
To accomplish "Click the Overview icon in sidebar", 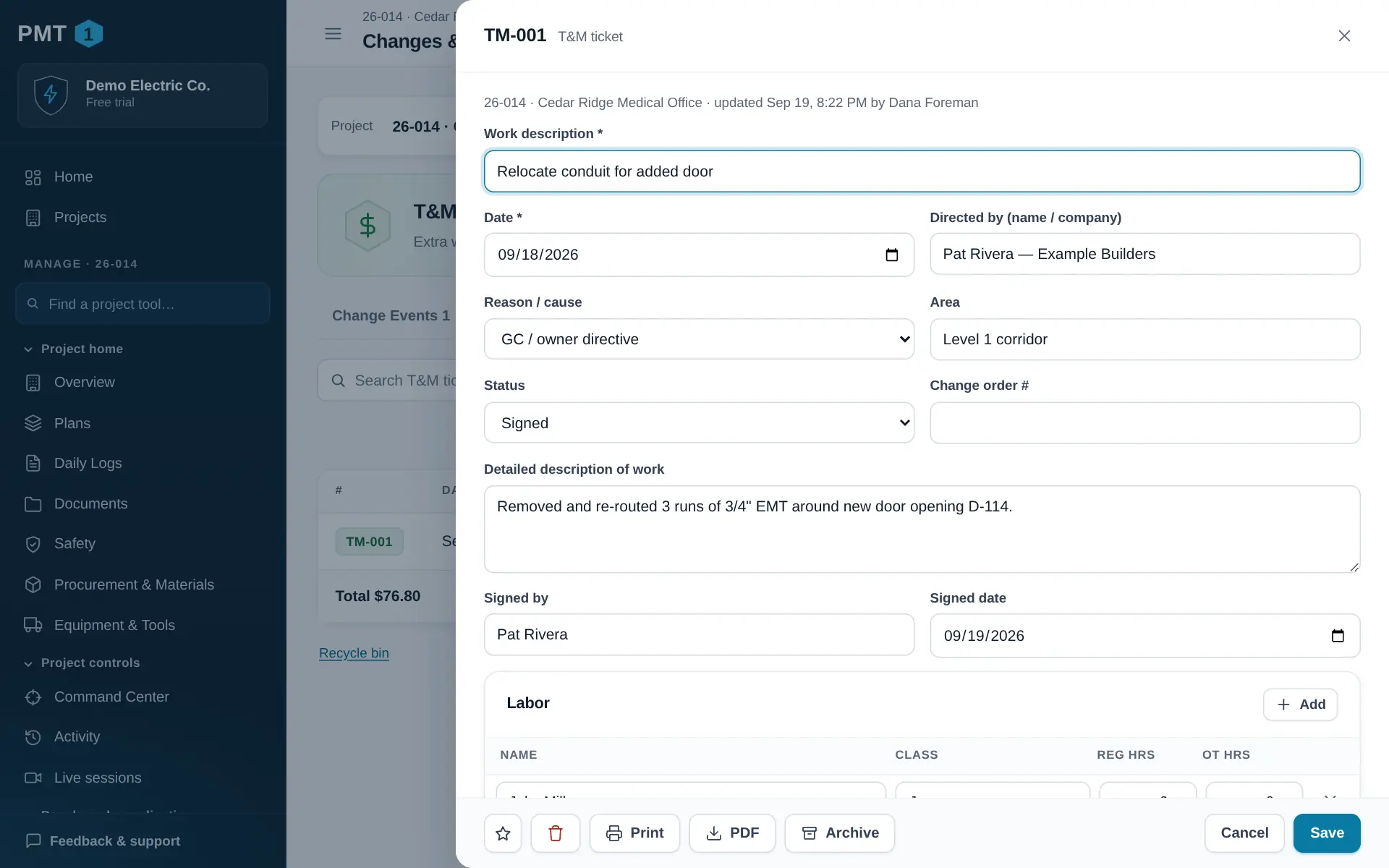I will (x=33, y=383).
